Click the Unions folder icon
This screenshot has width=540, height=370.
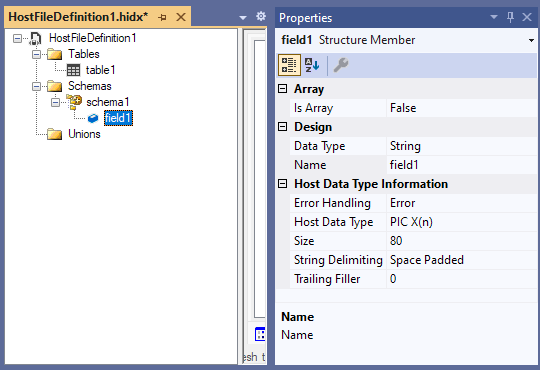[x=54, y=134]
